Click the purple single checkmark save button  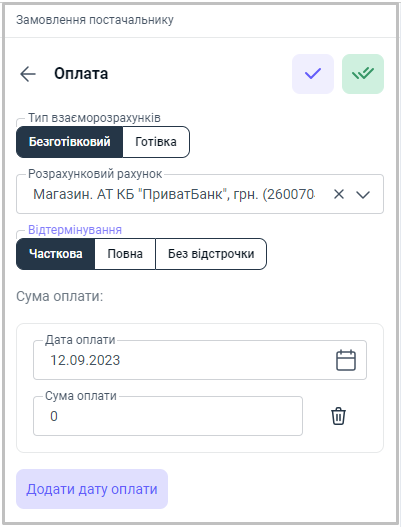click(x=313, y=74)
